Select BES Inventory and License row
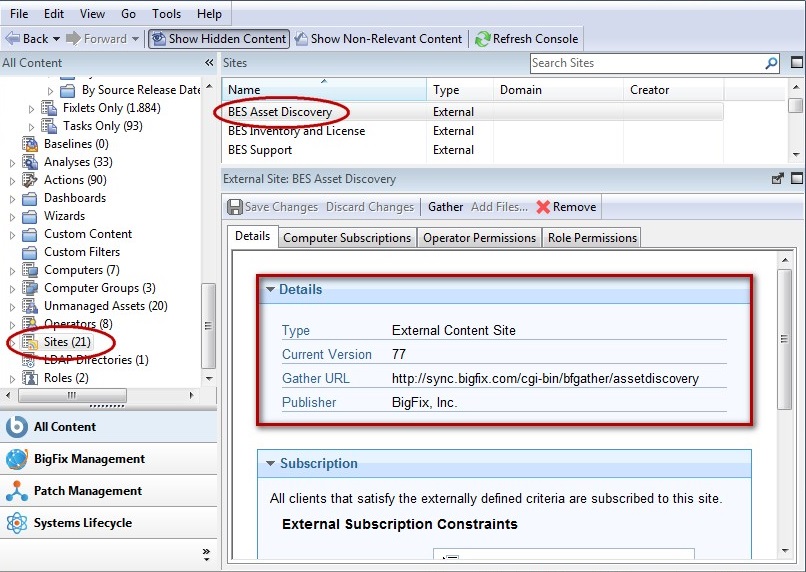Screen dimensions: 806x572 point(473,131)
